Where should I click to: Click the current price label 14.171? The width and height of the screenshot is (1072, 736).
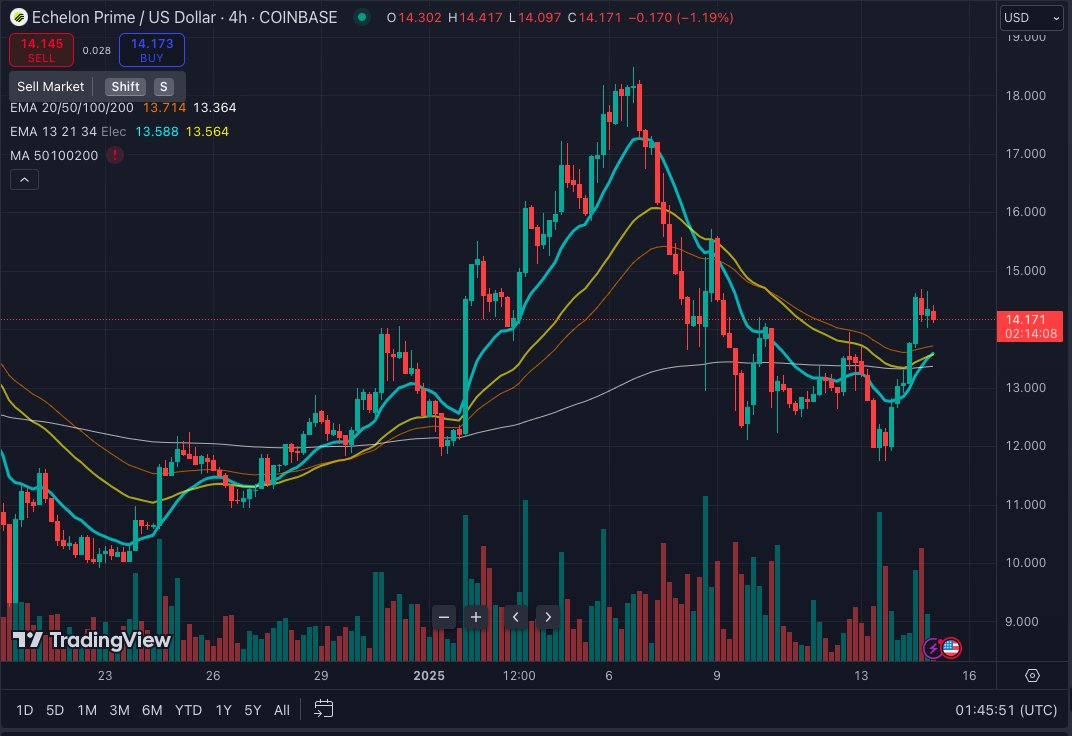point(1031,326)
